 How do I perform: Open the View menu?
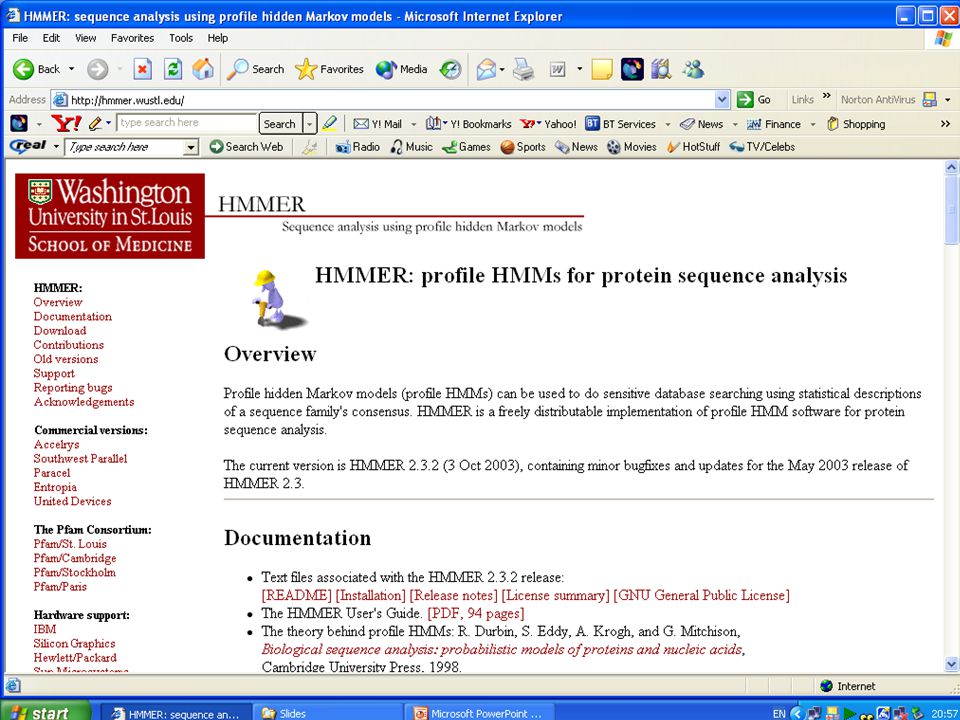coord(86,38)
